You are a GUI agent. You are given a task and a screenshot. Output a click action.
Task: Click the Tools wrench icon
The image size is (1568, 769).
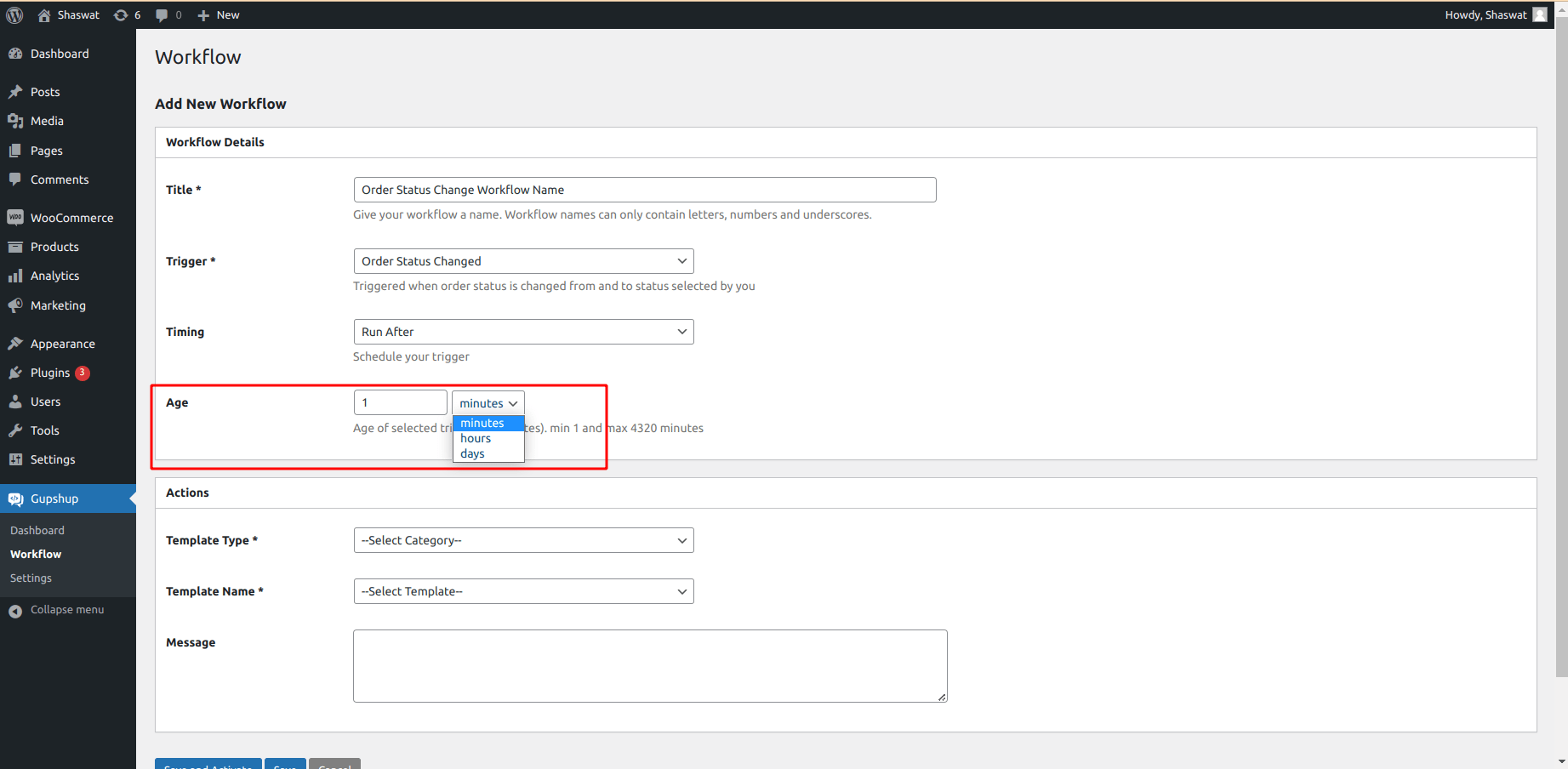click(15, 430)
